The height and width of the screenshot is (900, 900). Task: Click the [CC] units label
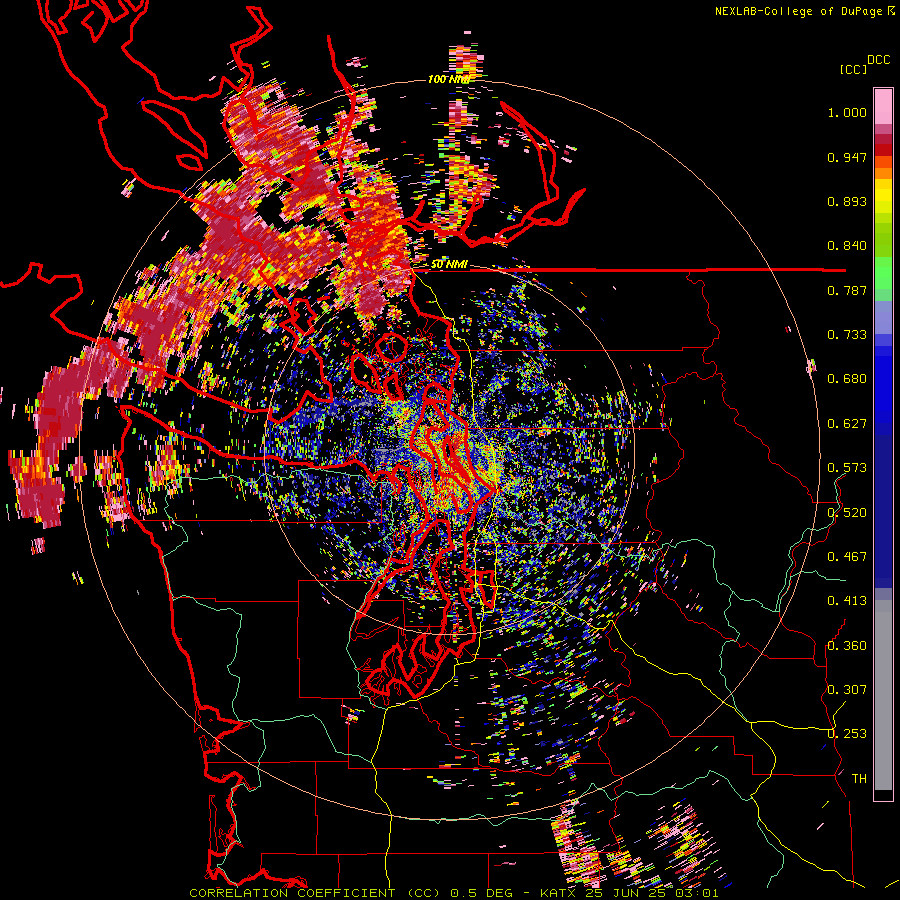pos(853,69)
